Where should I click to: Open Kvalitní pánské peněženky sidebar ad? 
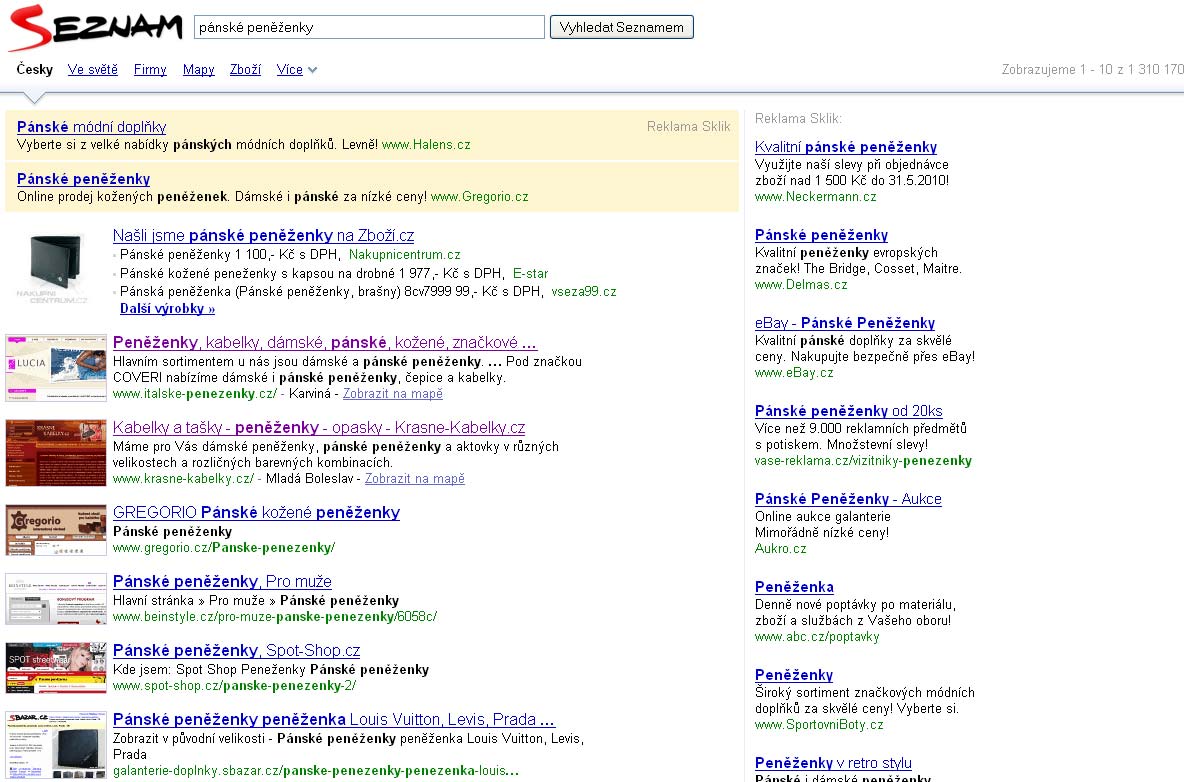[846, 147]
